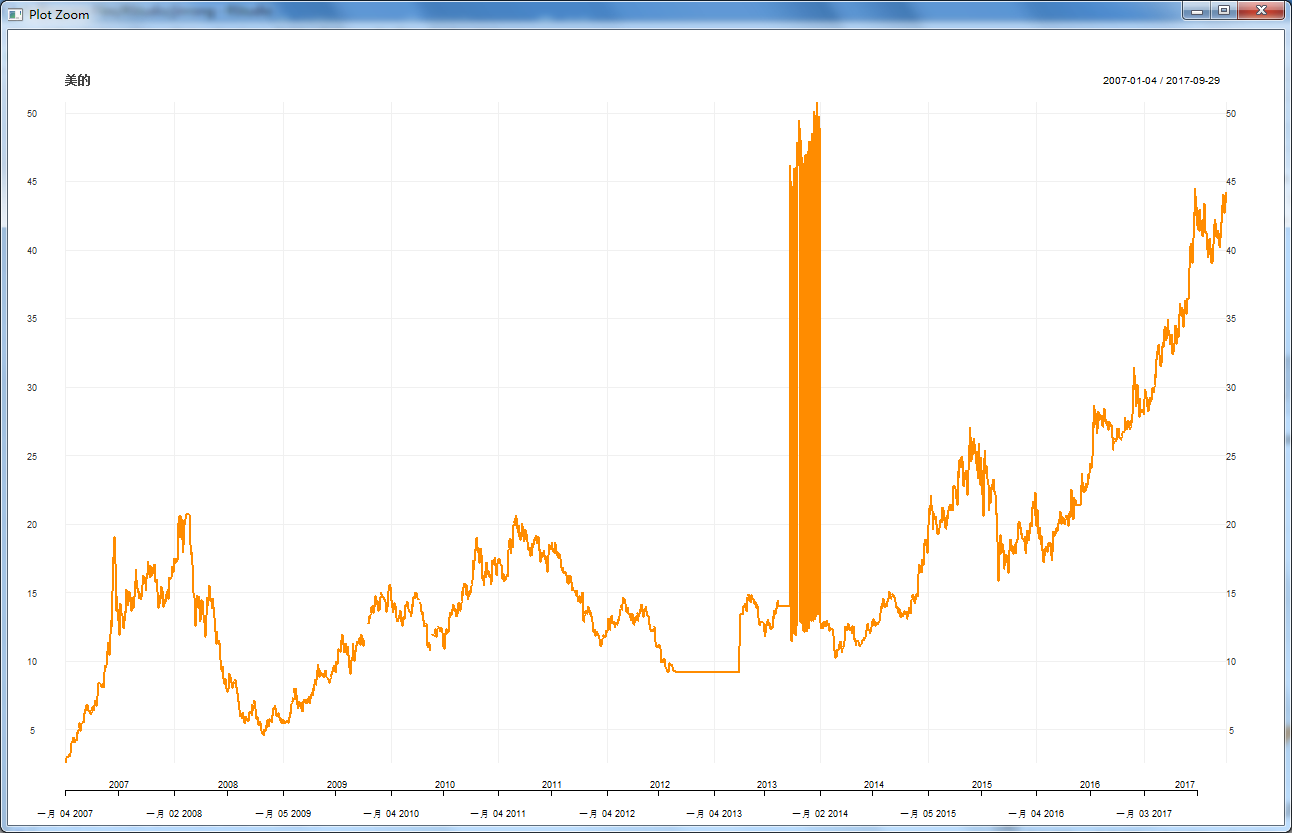The height and width of the screenshot is (833, 1292).
Task: Click the year label 2009
Action: [x=337, y=785]
